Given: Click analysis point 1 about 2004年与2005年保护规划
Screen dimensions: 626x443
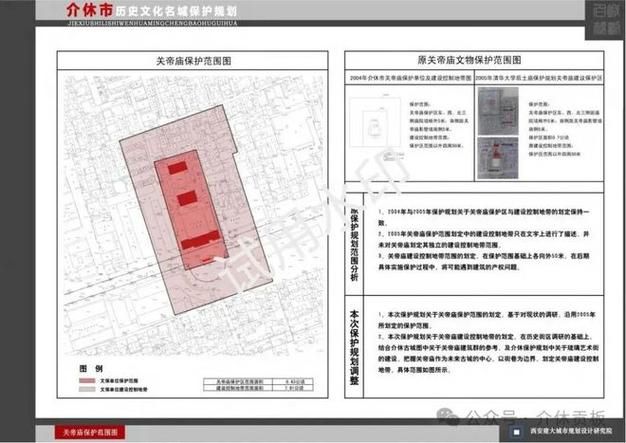Looking at the screenshot, I should pyautogui.click(x=484, y=217).
